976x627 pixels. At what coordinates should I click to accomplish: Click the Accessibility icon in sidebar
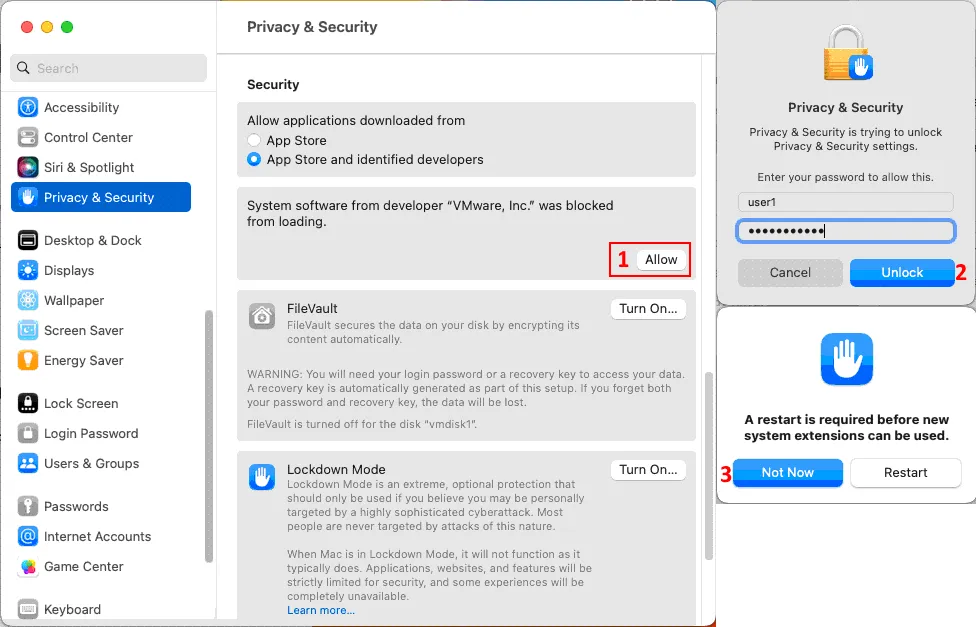28,108
